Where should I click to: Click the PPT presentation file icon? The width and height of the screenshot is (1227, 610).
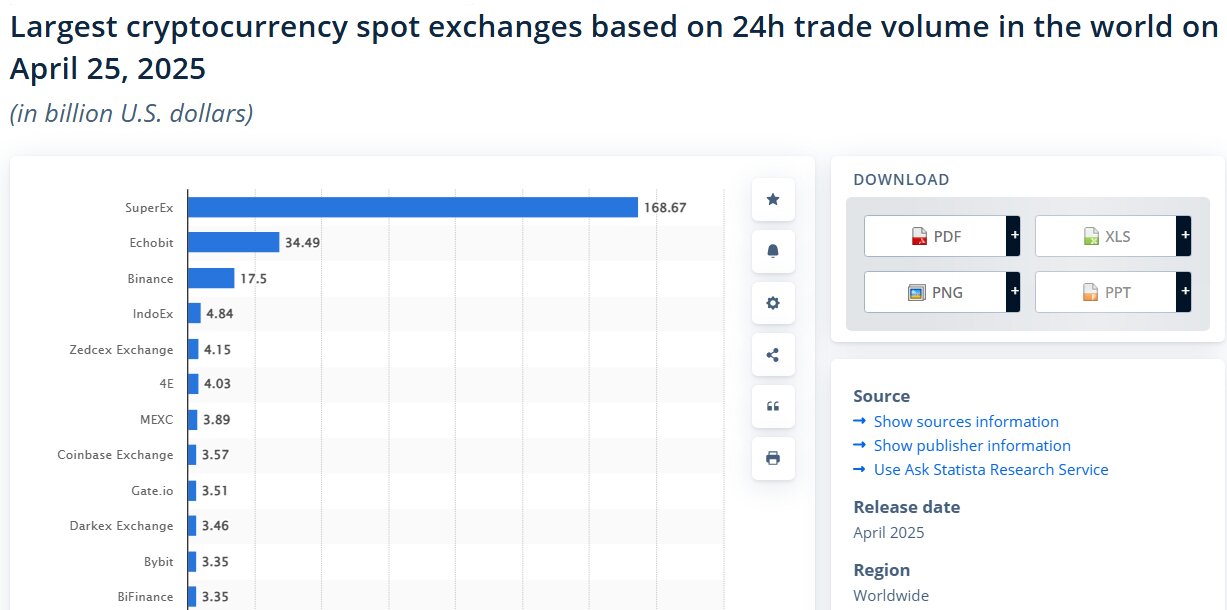coord(1091,293)
